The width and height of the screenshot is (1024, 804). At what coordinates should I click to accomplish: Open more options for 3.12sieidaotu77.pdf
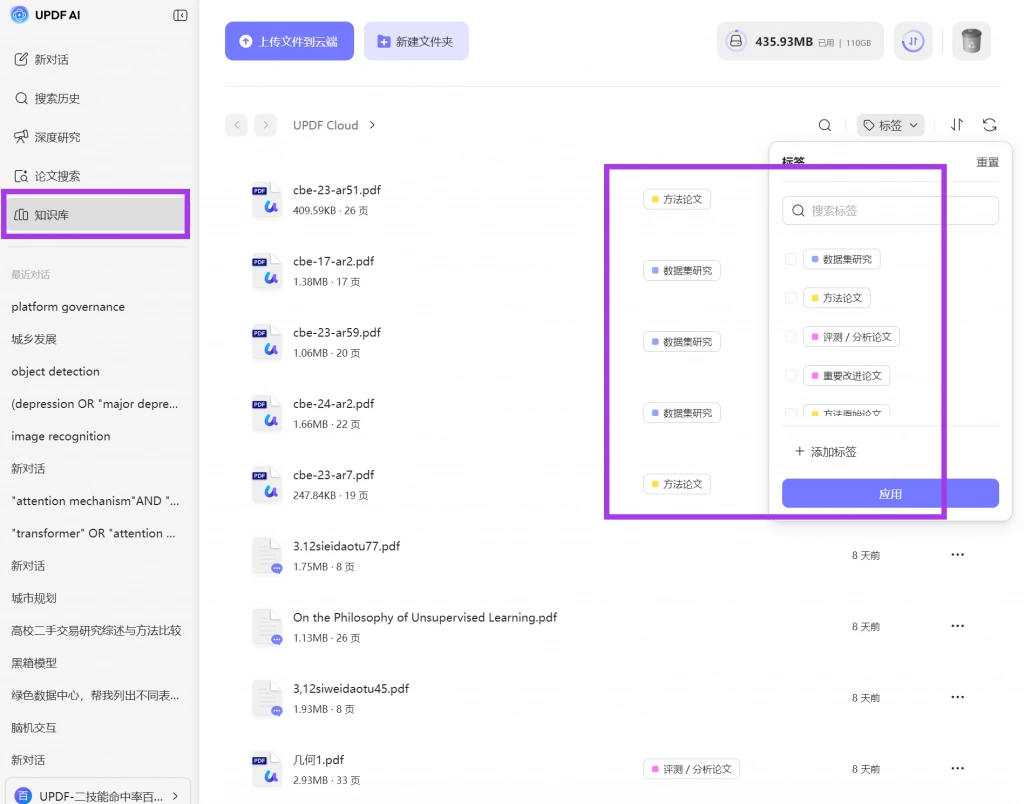[x=957, y=555]
